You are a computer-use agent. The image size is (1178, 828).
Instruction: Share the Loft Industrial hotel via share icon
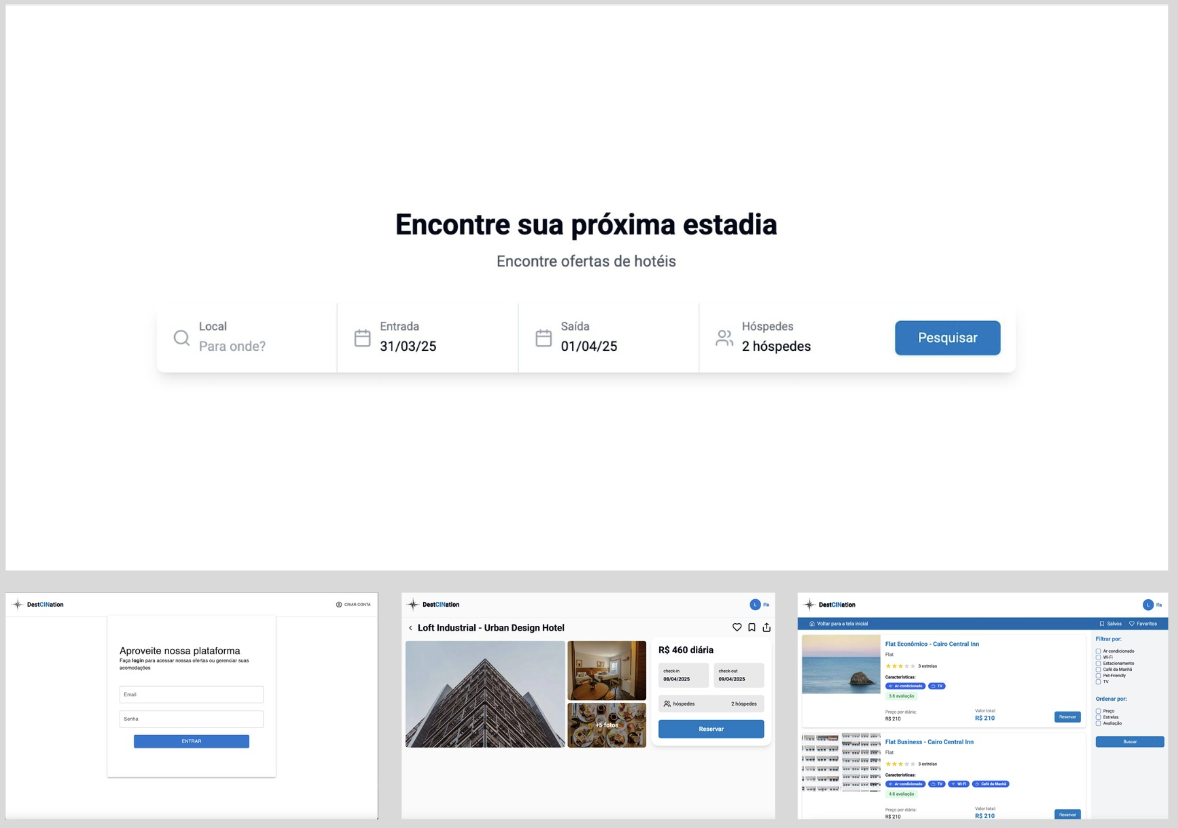tap(766, 627)
